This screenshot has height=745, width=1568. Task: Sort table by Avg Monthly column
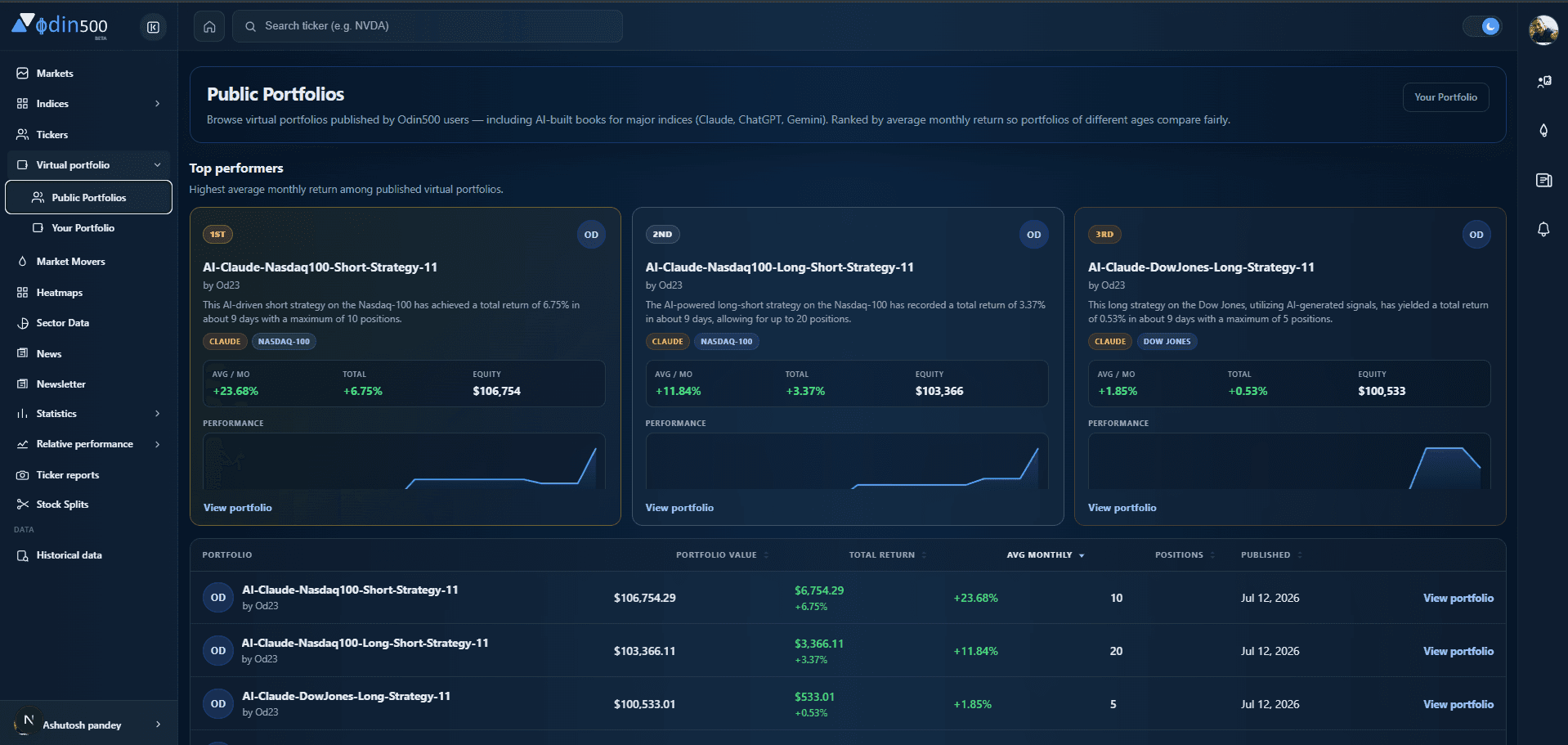[1045, 555]
